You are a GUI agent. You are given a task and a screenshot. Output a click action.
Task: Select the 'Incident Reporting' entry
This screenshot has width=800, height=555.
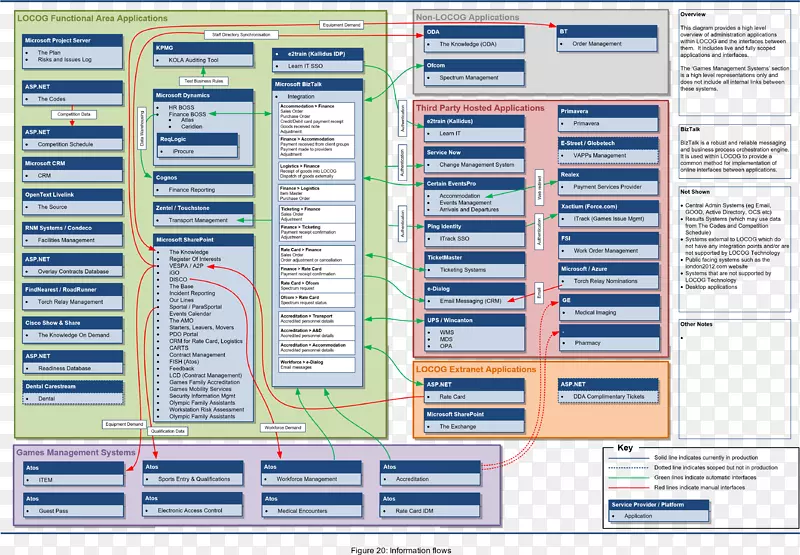tap(192, 293)
